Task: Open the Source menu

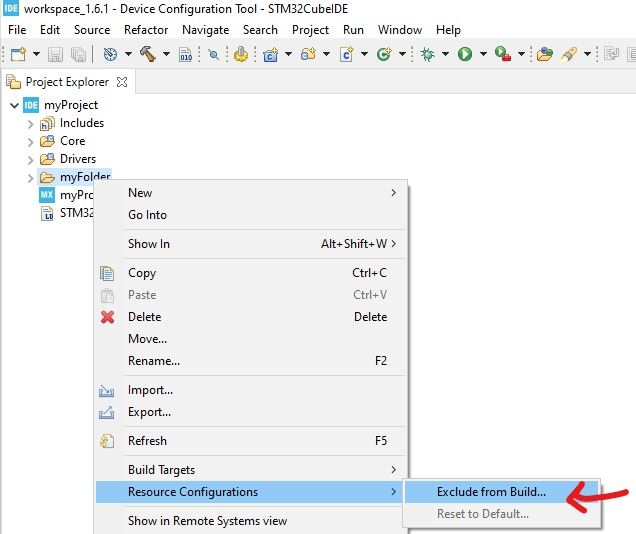Action: coord(92,30)
